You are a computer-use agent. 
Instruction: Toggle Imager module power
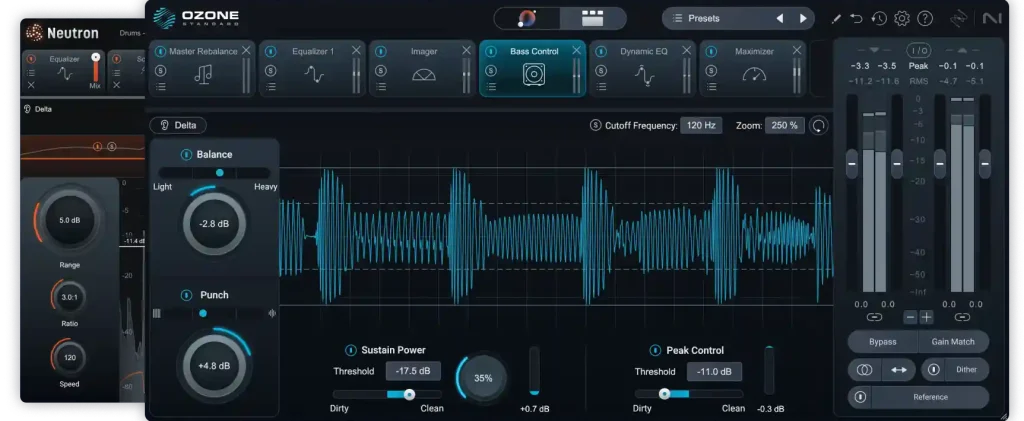(380, 52)
